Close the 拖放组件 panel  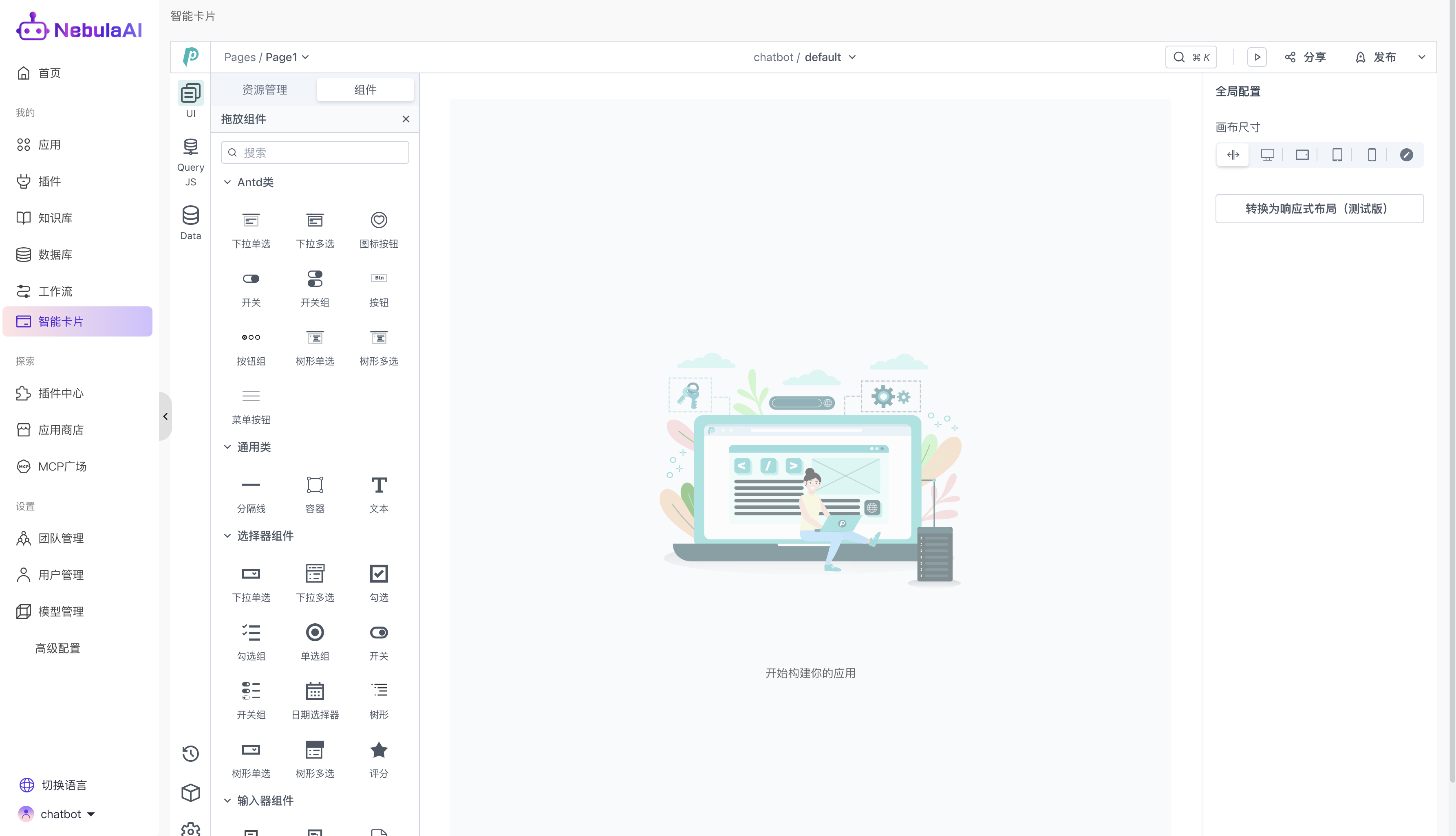pyautogui.click(x=406, y=119)
